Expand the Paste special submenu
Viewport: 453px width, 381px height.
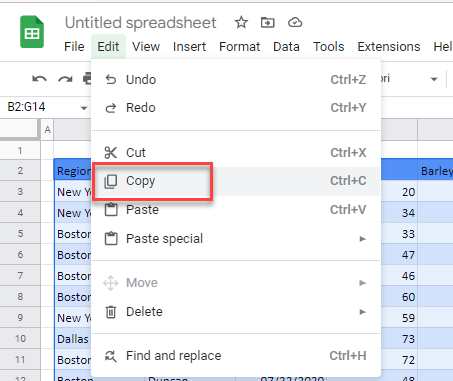[x=236, y=239]
